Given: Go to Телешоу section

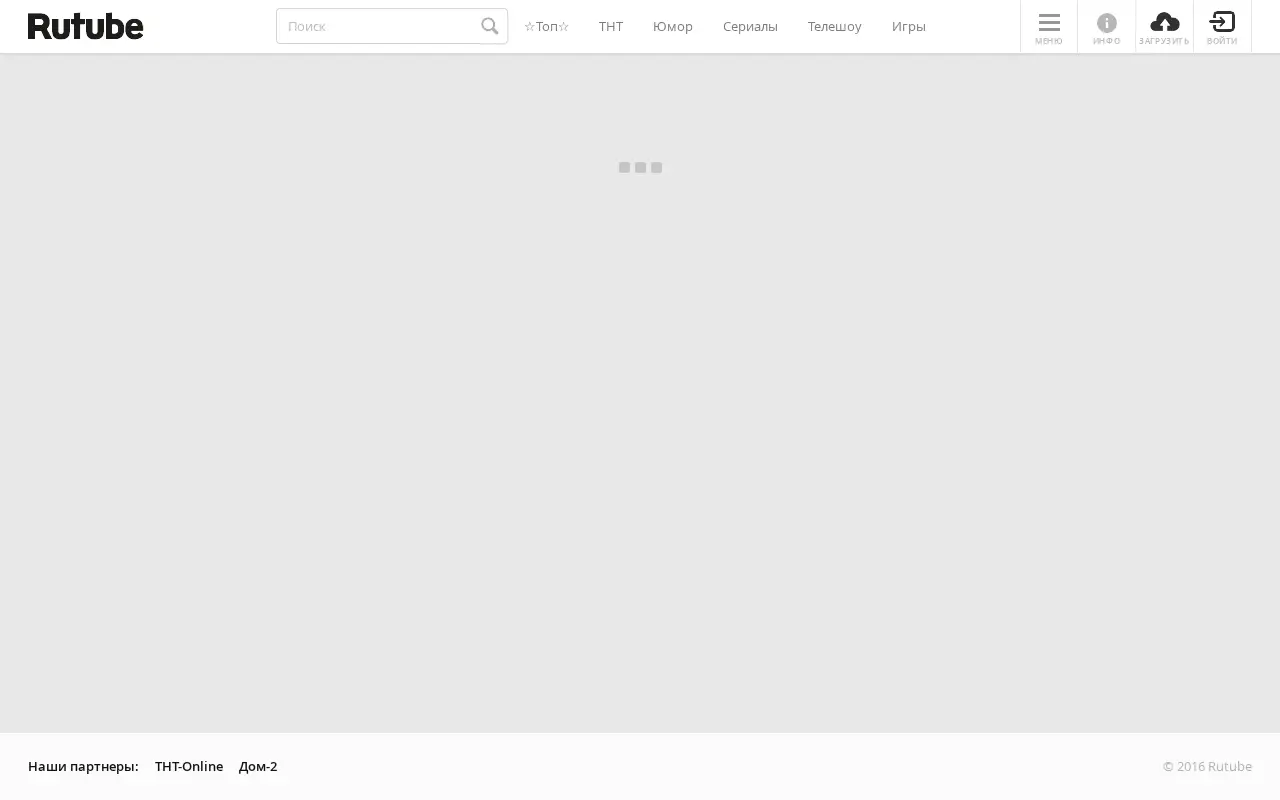Looking at the screenshot, I should (835, 26).
